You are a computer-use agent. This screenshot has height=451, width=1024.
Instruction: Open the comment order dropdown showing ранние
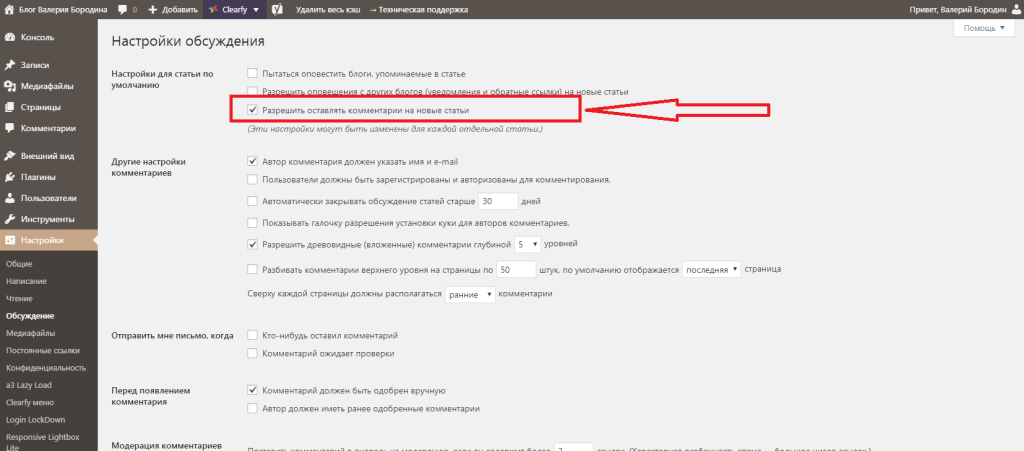click(x=470, y=294)
